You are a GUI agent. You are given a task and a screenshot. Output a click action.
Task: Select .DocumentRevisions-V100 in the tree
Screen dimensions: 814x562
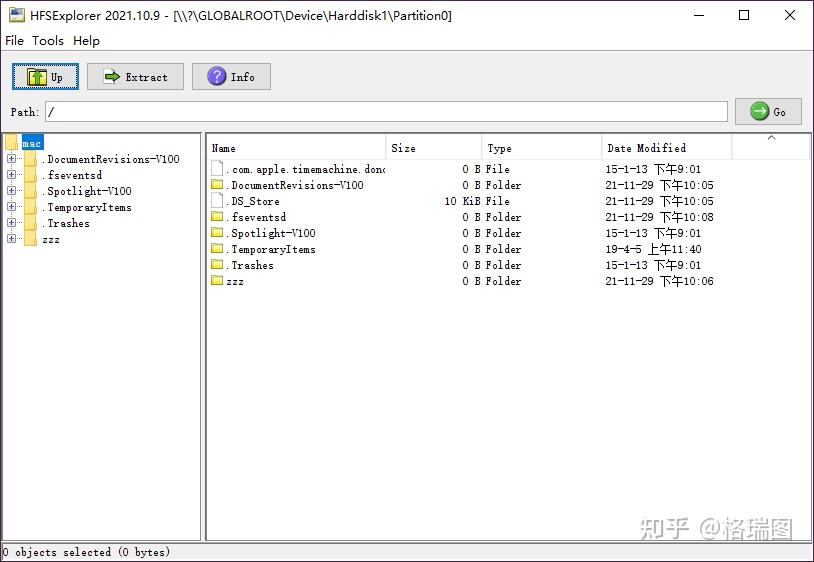(111, 159)
